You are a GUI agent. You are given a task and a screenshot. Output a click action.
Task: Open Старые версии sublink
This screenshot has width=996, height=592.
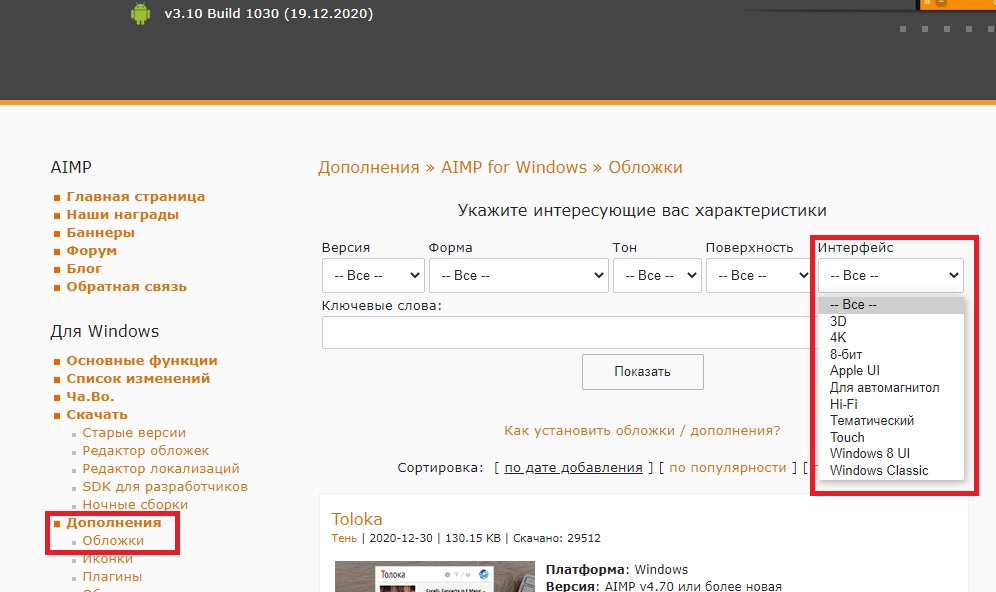point(134,433)
